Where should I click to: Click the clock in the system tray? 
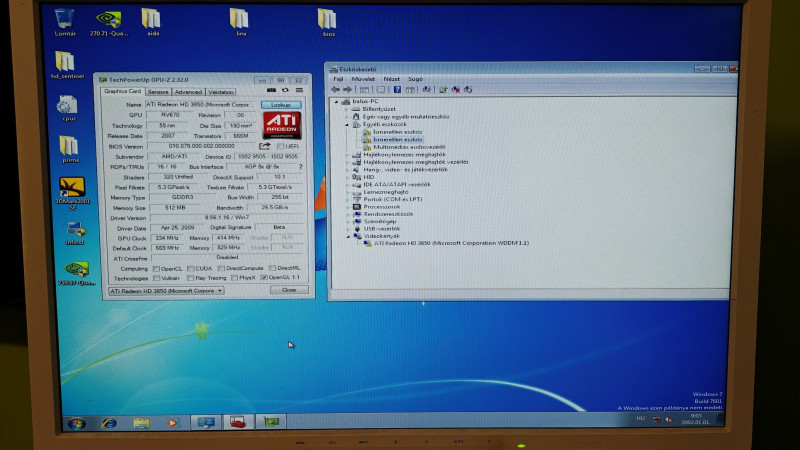pyautogui.click(x=695, y=419)
